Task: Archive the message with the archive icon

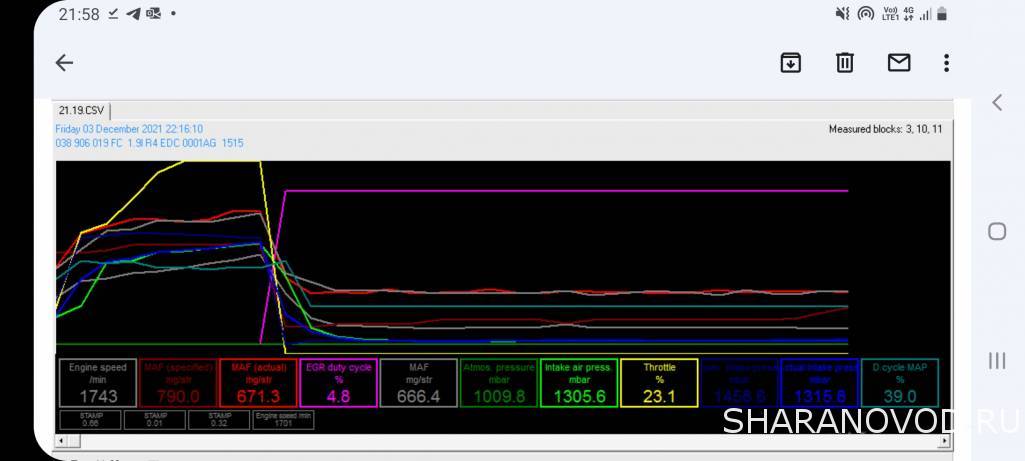Action: (x=790, y=63)
